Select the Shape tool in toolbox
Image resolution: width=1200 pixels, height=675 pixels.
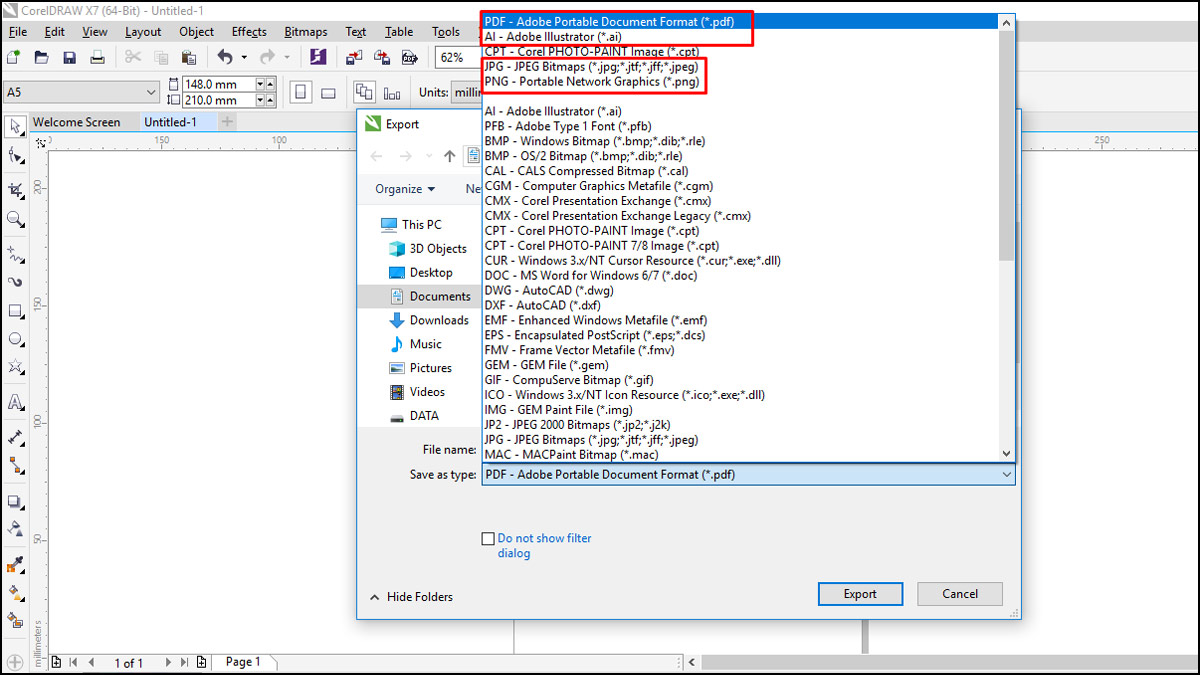tap(15, 156)
